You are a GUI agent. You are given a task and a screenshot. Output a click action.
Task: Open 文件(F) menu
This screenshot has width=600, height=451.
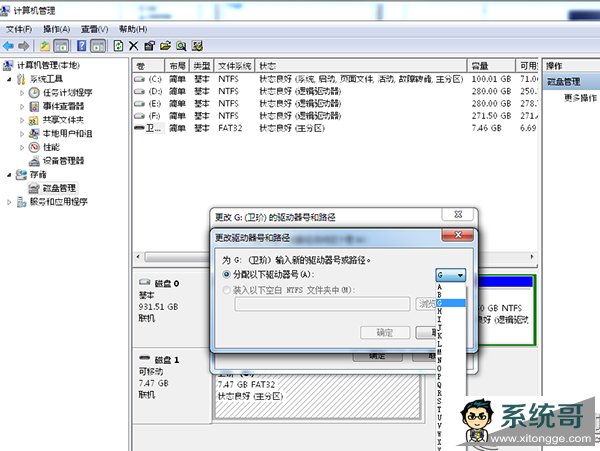point(19,29)
